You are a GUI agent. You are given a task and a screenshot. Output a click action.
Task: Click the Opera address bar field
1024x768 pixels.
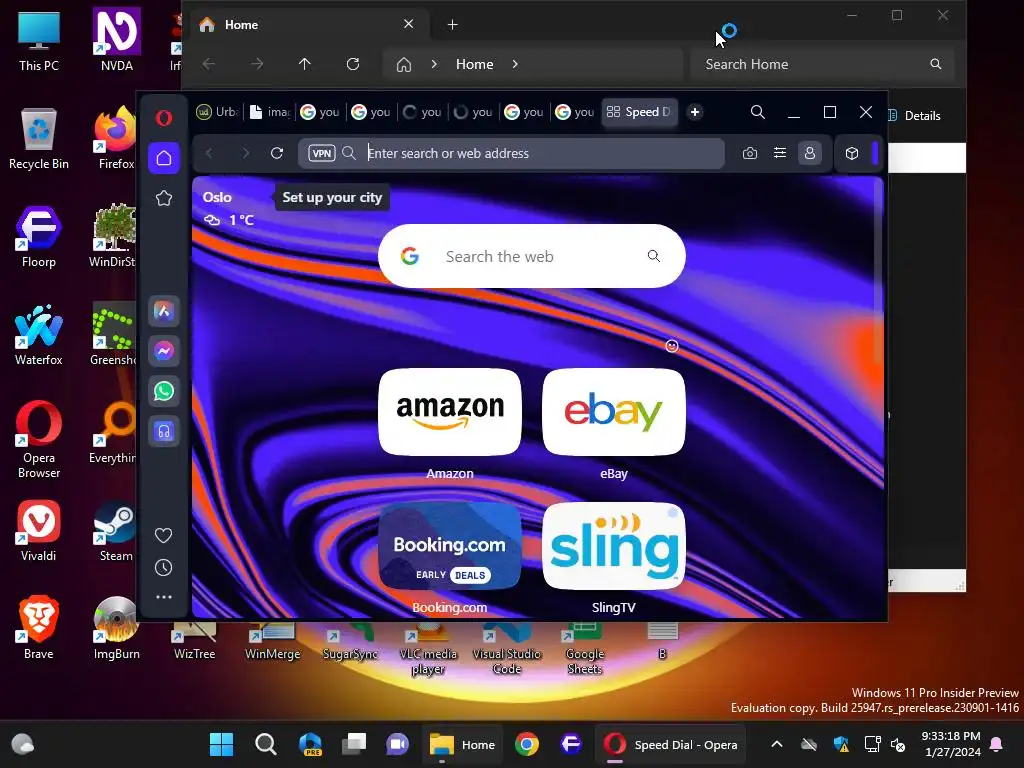coord(513,153)
